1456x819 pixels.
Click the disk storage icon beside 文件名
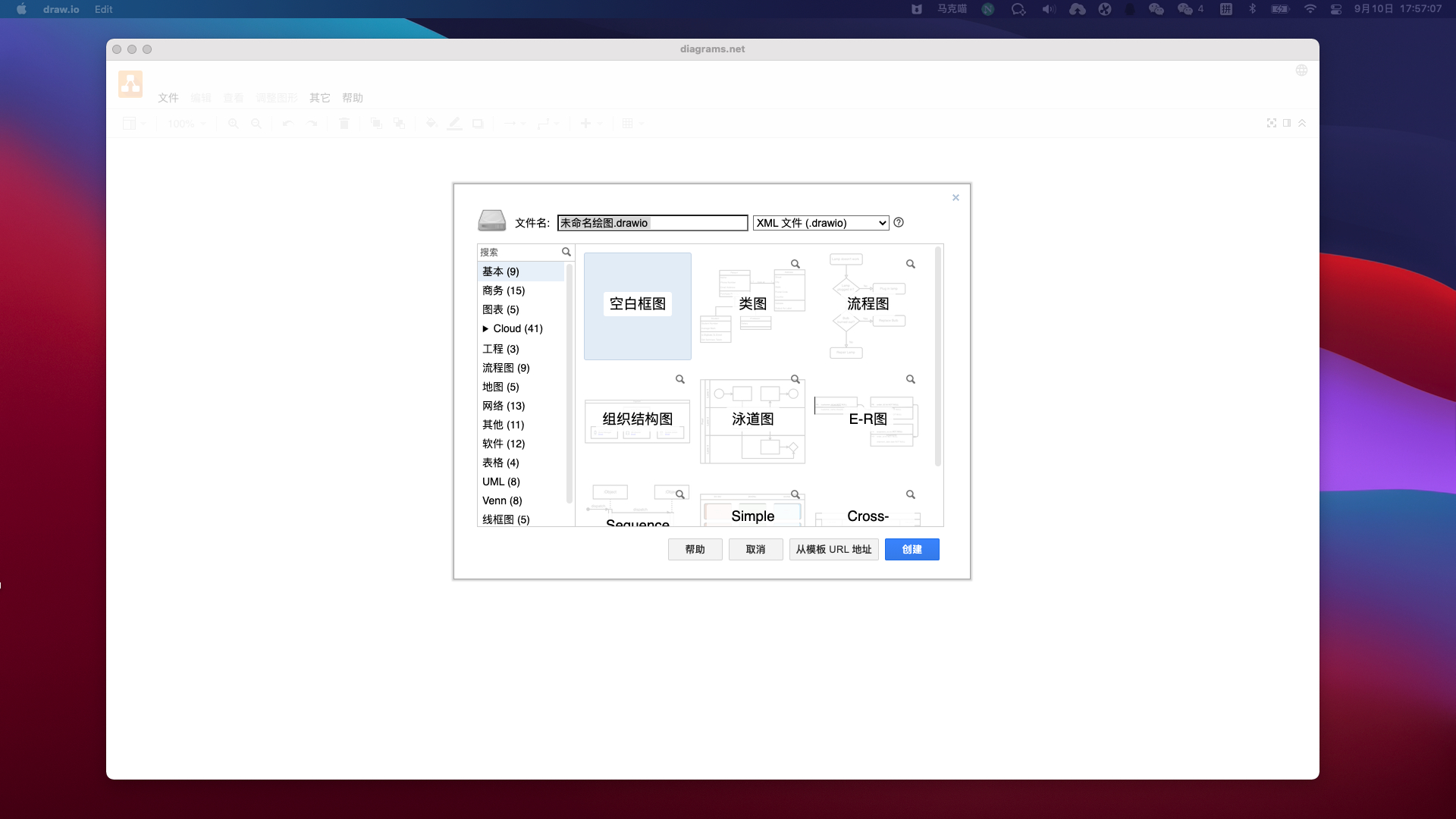click(x=491, y=221)
